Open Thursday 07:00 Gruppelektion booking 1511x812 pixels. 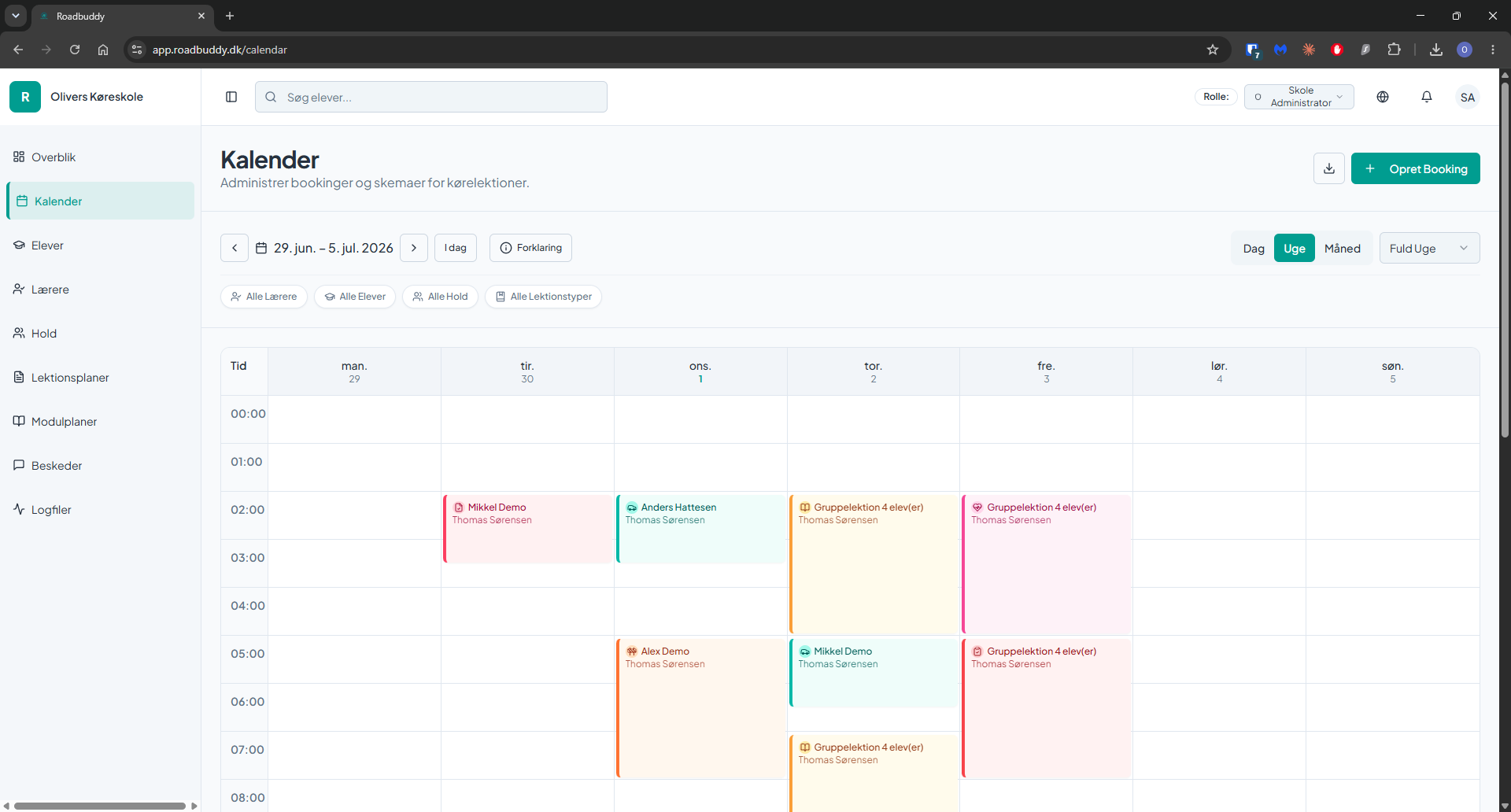pyautogui.click(x=874, y=773)
